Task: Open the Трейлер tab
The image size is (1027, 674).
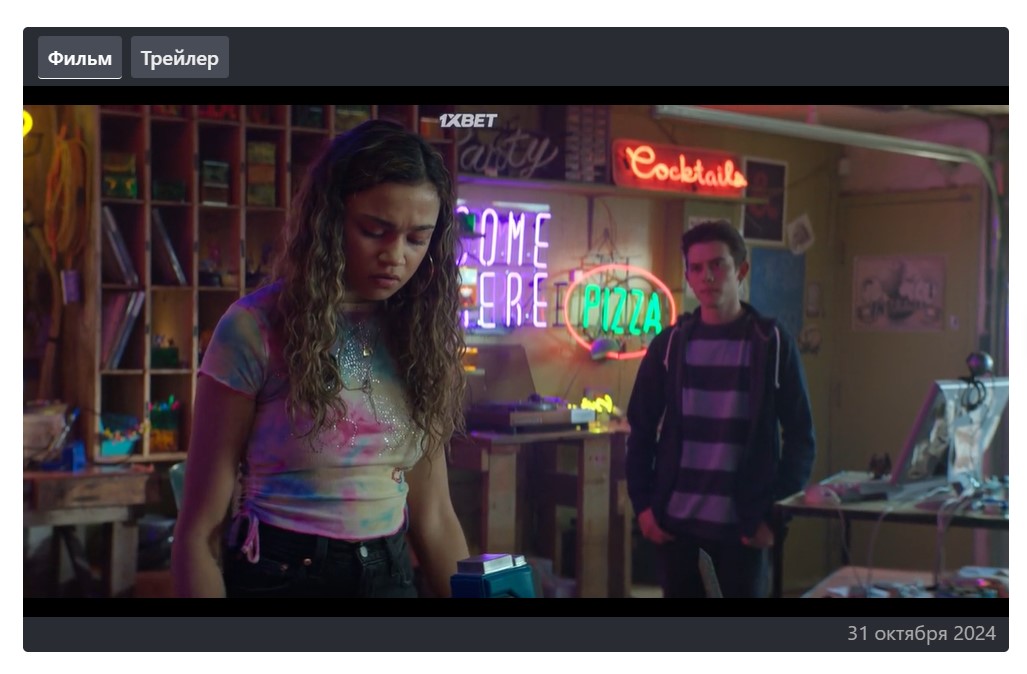Action: click(179, 58)
